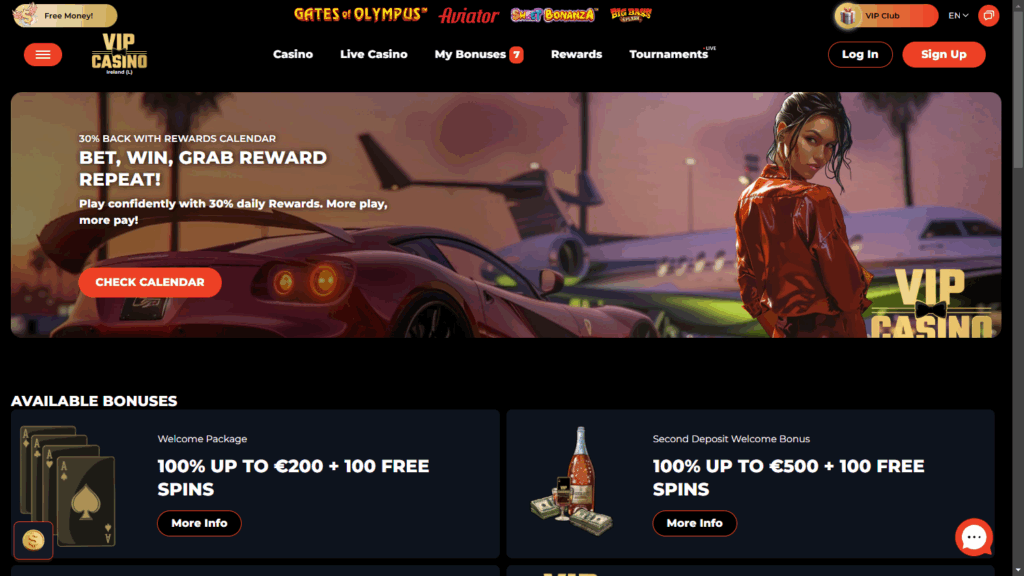Screen dimensions: 1024x576
Task: Open the red notifications icon at top right
Action: (988, 15)
